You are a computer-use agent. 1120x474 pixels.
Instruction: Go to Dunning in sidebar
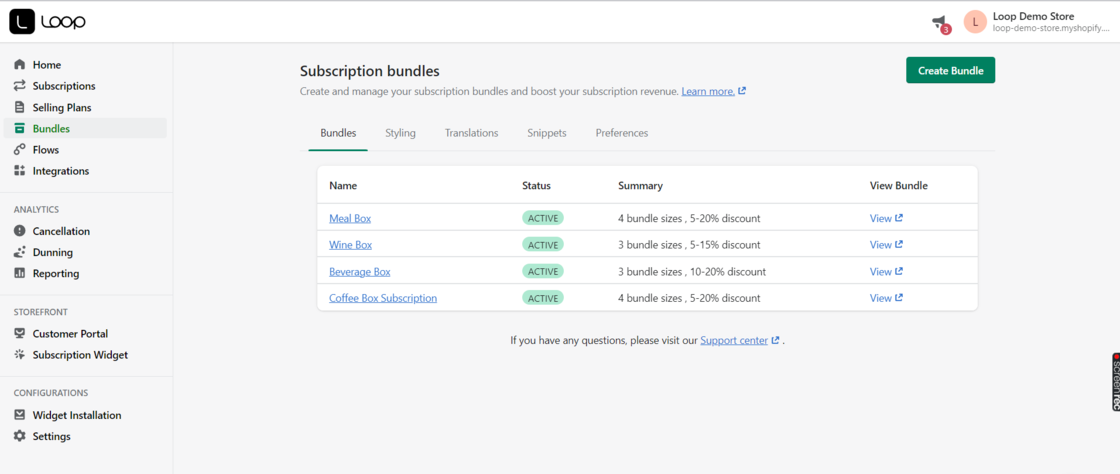52,252
